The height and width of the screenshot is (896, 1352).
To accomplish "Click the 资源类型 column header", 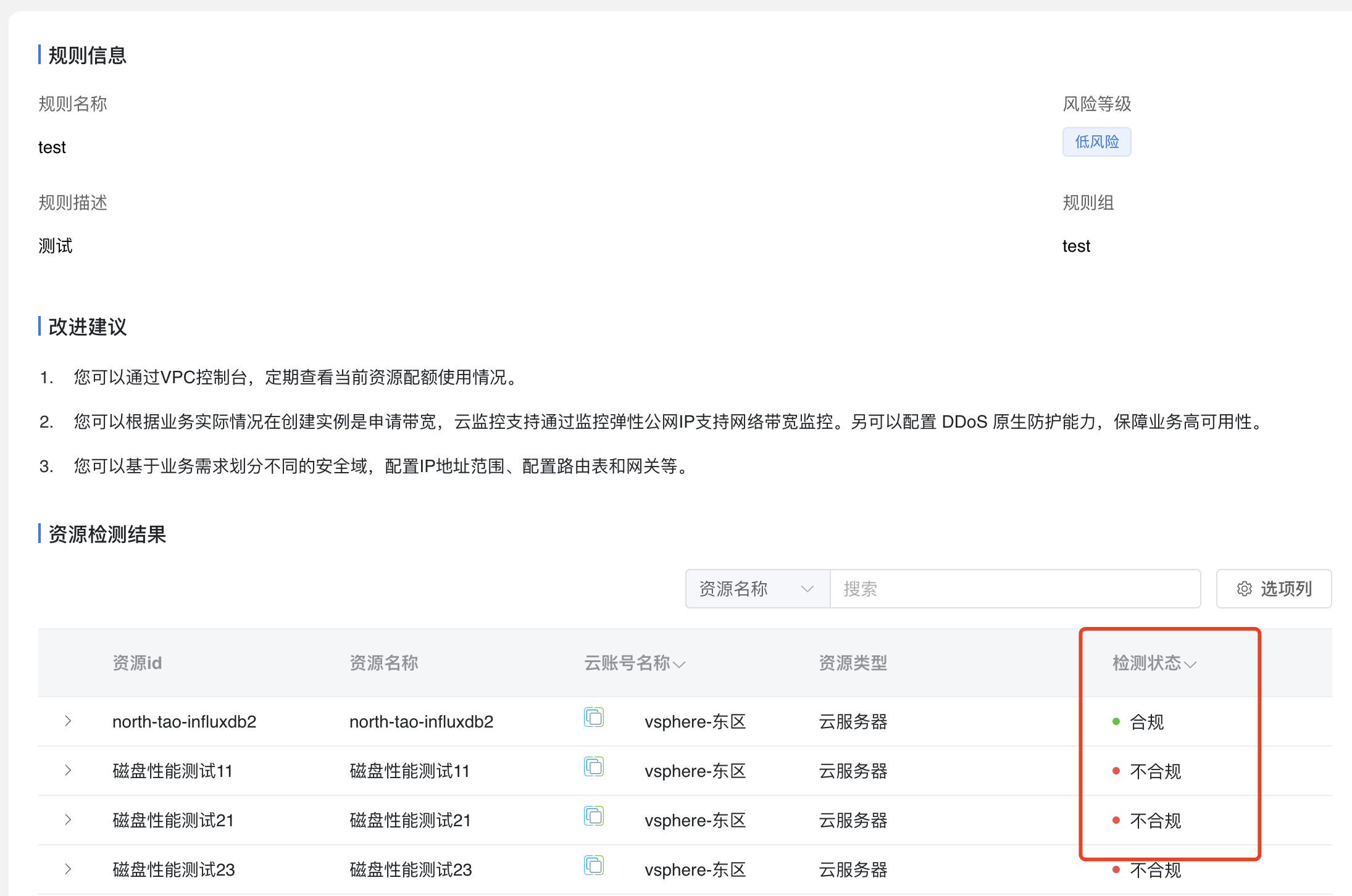I will (x=853, y=663).
